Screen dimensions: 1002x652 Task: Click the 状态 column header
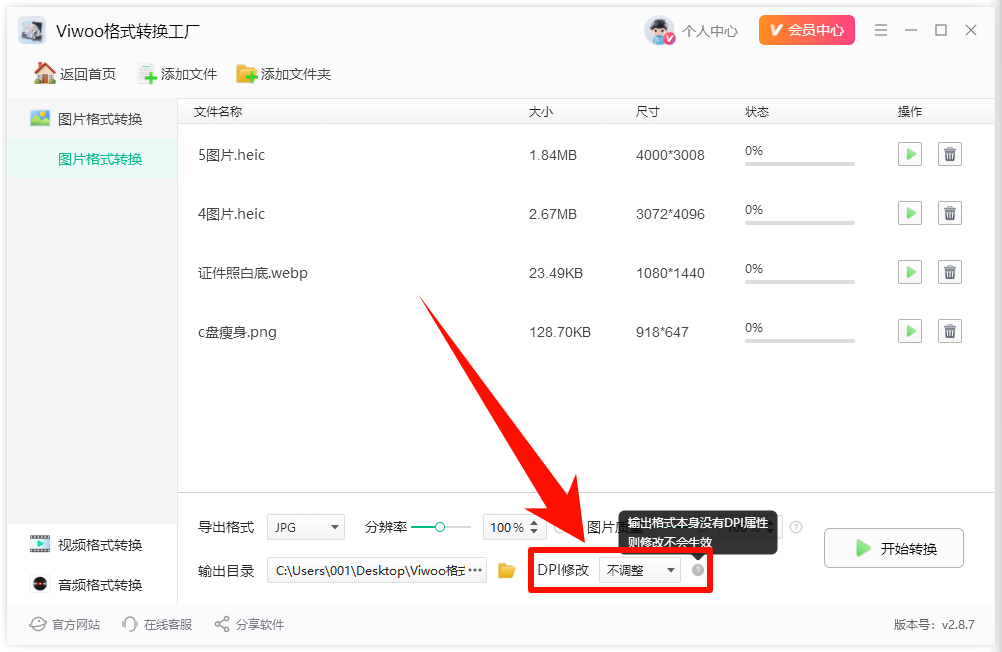(757, 112)
